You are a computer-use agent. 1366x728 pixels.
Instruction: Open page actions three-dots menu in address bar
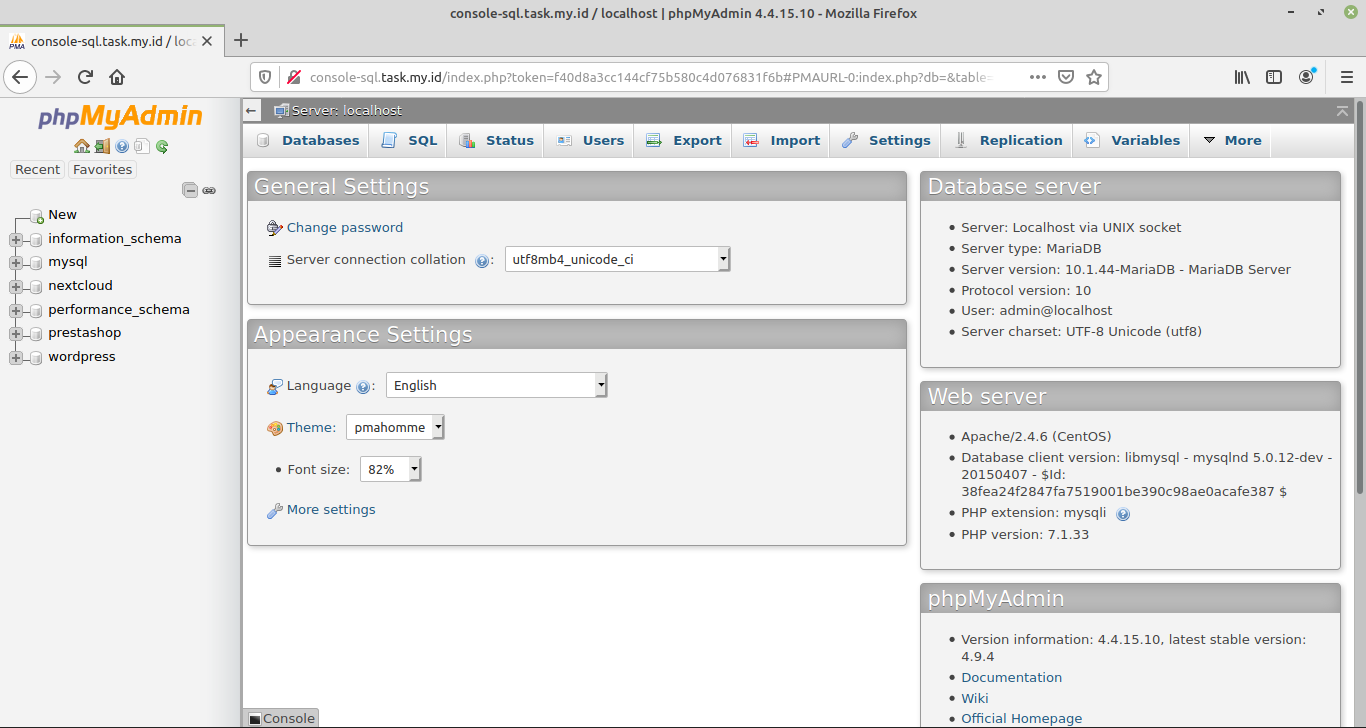pyautogui.click(x=1038, y=77)
